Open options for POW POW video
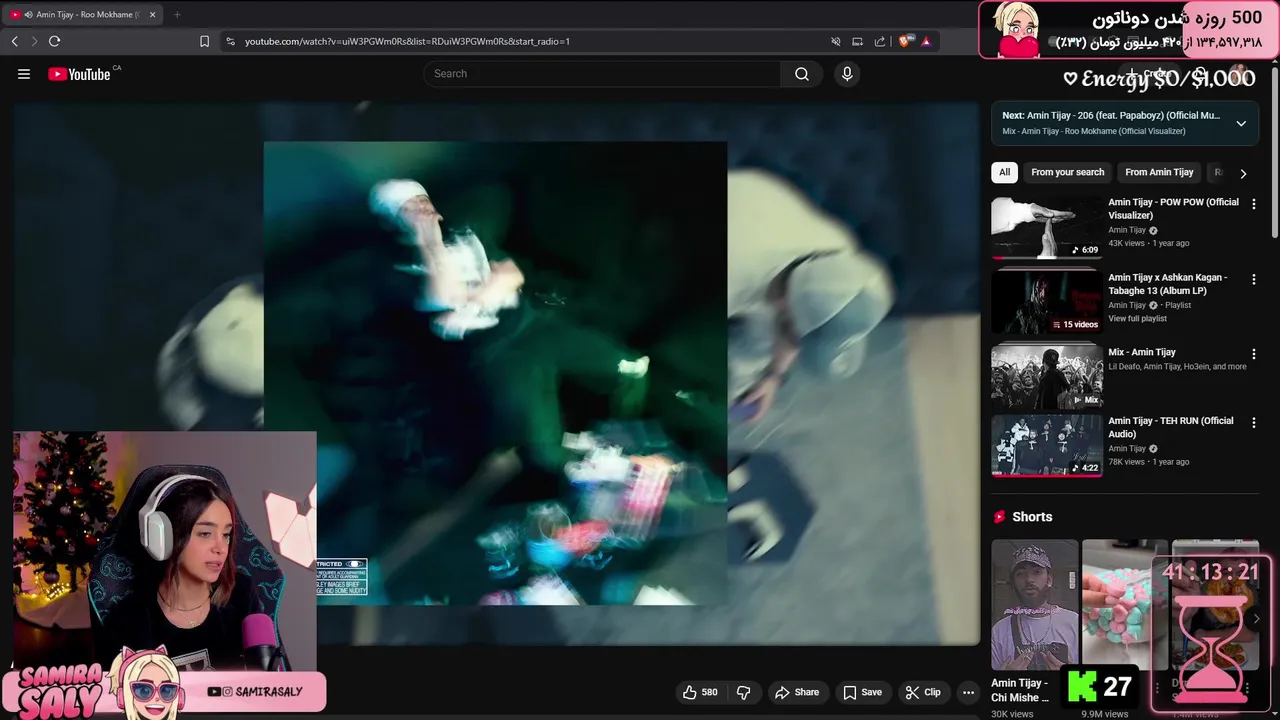The width and height of the screenshot is (1280, 720). click(1253, 204)
